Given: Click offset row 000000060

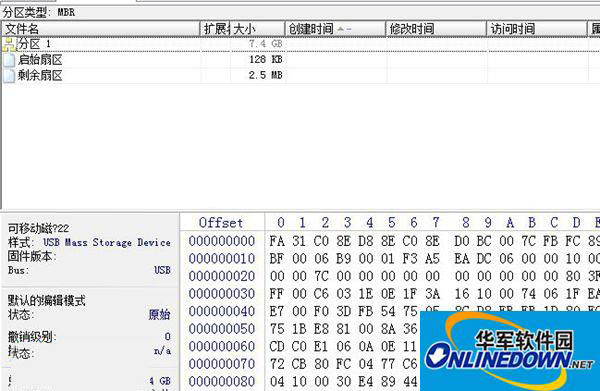Looking at the screenshot, I should click(222, 347).
